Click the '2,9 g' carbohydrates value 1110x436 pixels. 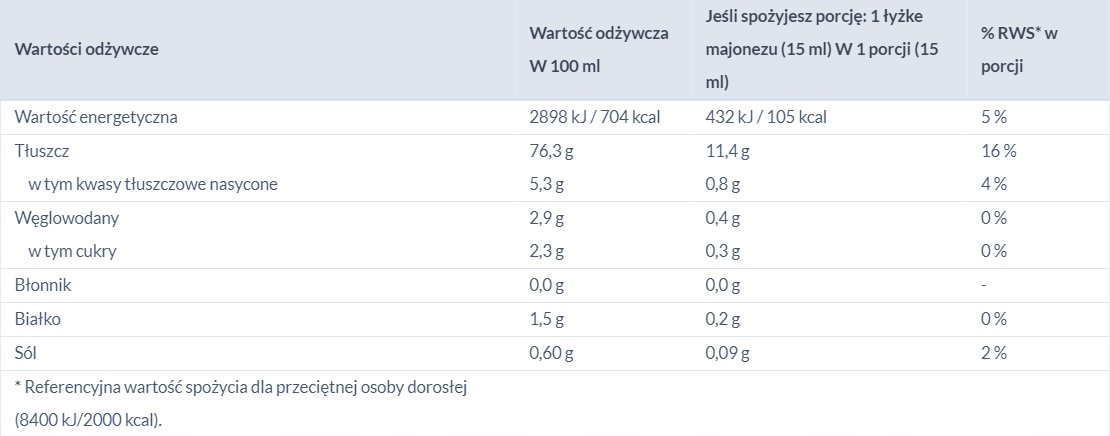[547, 218]
